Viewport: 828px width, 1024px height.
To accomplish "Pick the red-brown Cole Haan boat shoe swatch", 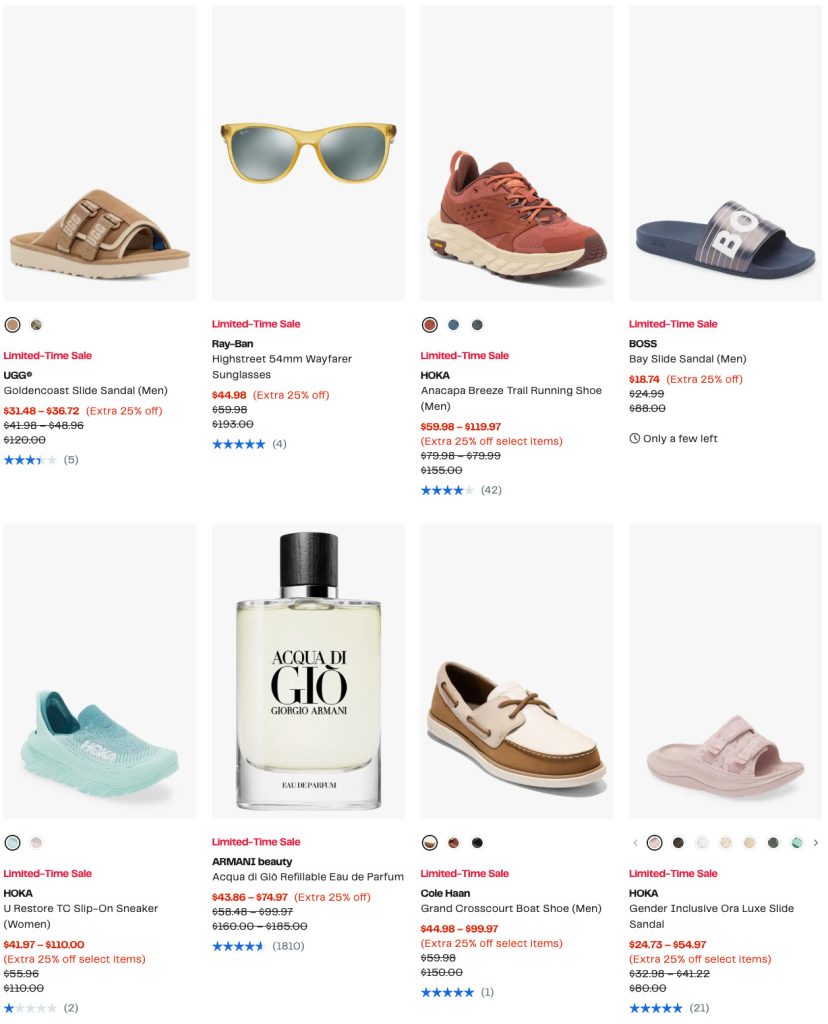I will (x=453, y=843).
